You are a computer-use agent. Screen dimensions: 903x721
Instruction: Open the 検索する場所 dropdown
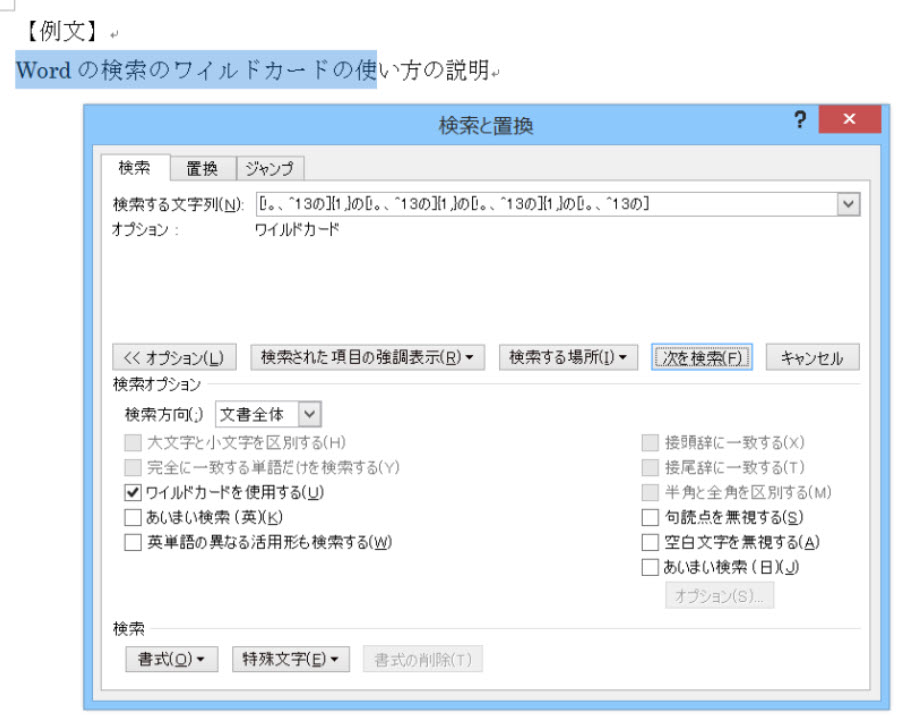click(x=568, y=357)
